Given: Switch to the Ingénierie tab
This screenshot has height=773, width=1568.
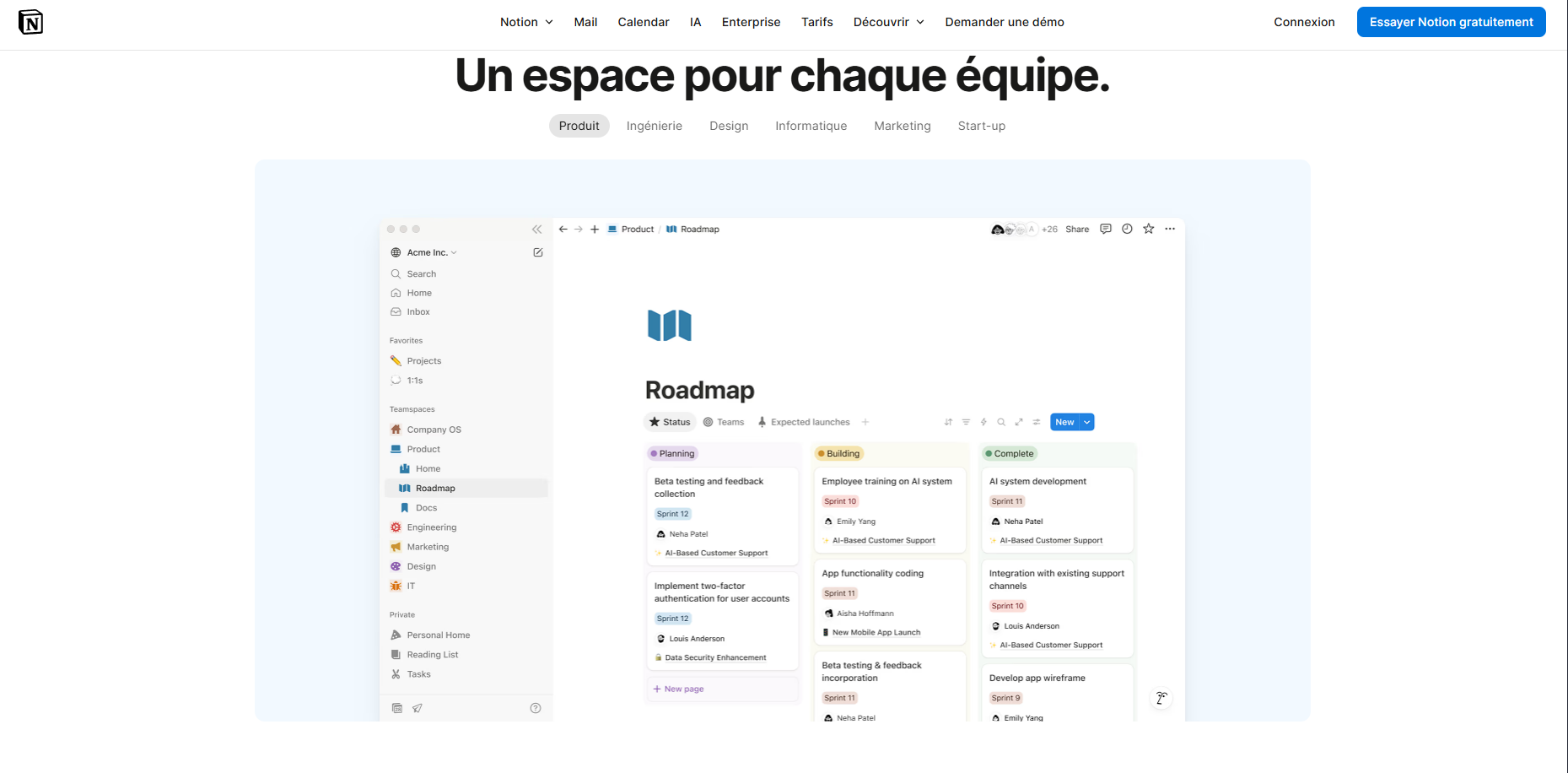Looking at the screenshot, I should click(655, 126).
